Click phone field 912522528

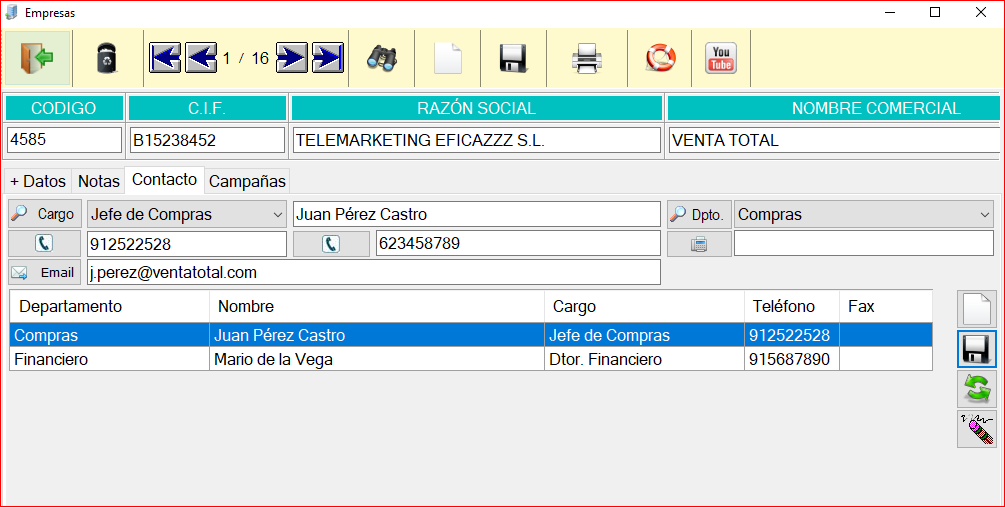coord(187,244)
